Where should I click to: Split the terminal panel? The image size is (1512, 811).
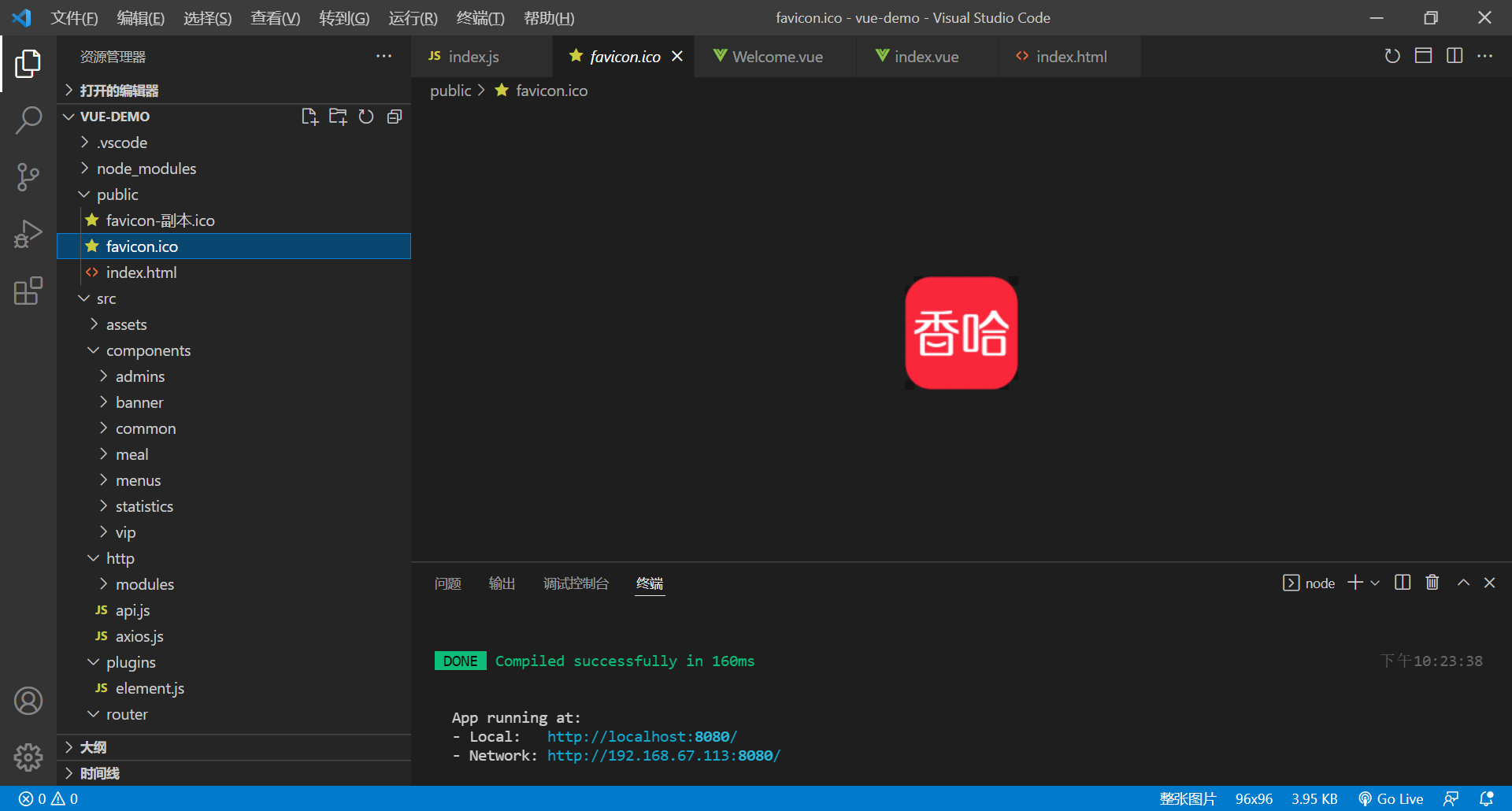1403,582
